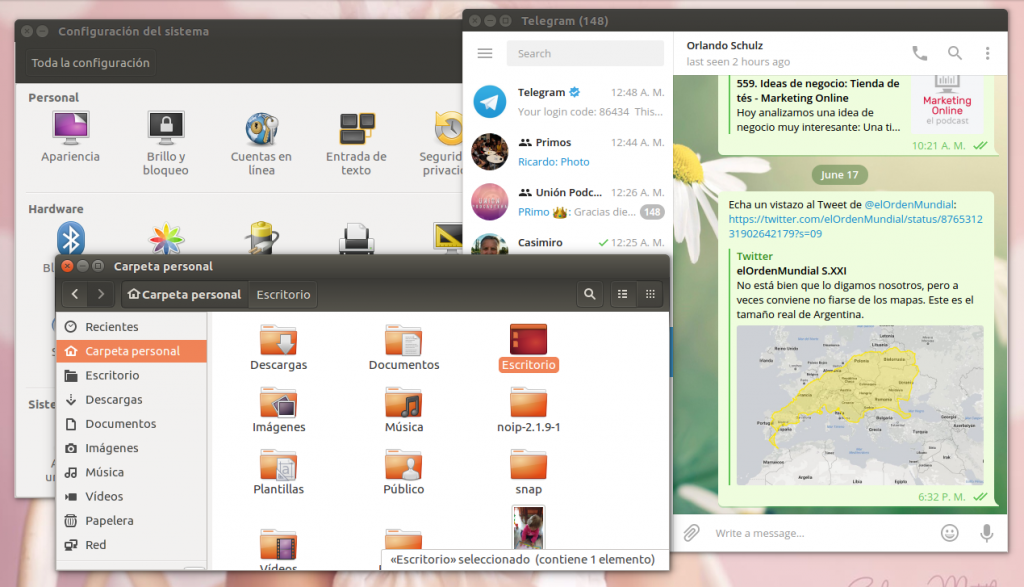
Task: Open the emoji picker in Telegram
Action: tap(950, 533)
